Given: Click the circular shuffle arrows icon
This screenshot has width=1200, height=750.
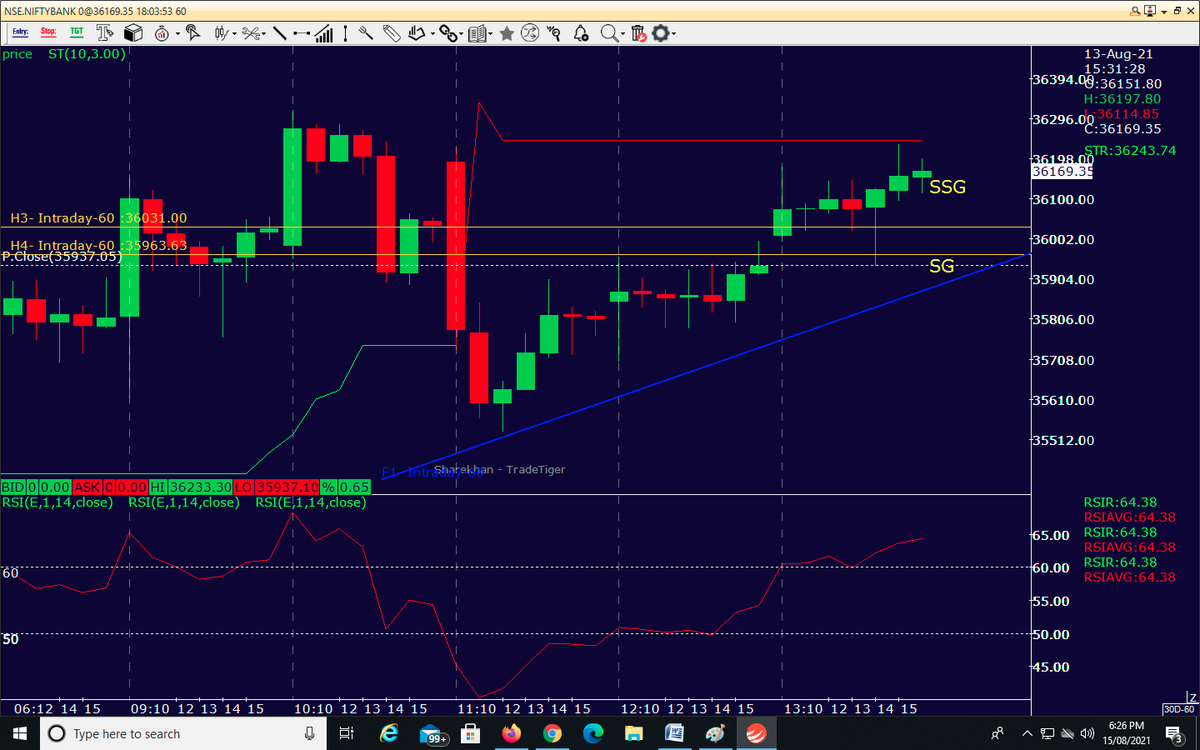Looking at the screenshot, I should [530, 33].
